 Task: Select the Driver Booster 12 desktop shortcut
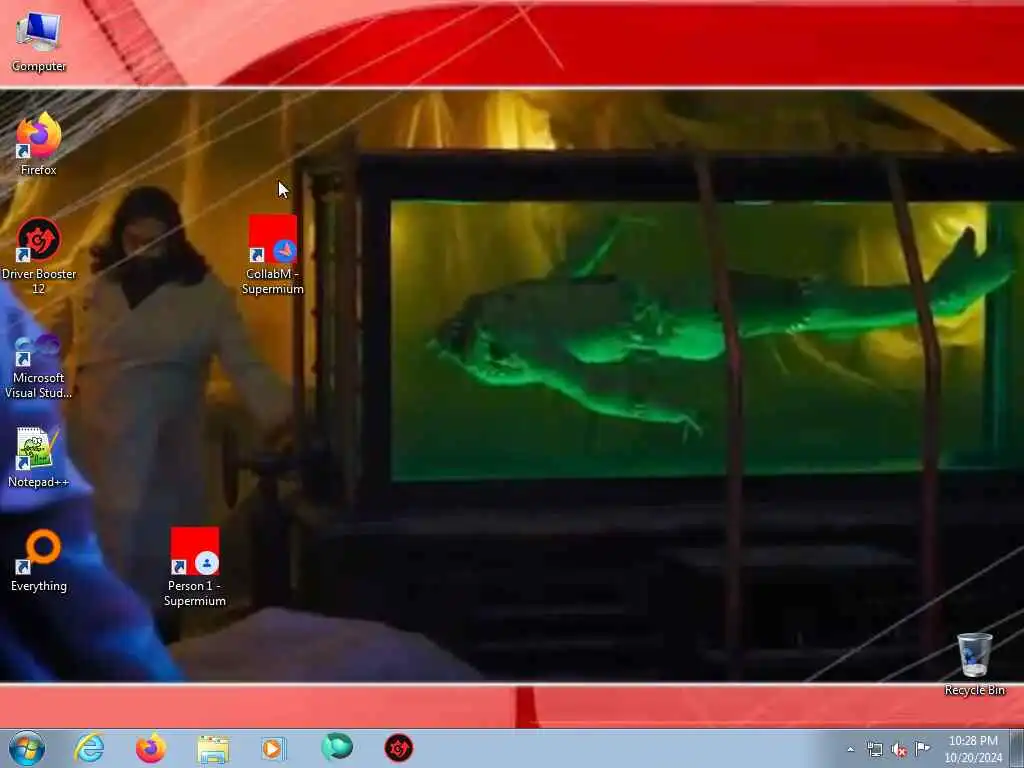click(39, 255)
